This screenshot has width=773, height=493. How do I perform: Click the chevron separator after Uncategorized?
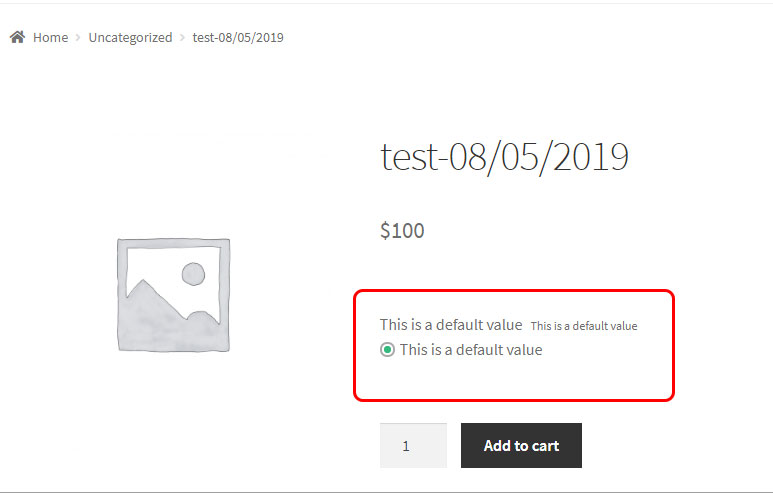[x=182, y=37]
